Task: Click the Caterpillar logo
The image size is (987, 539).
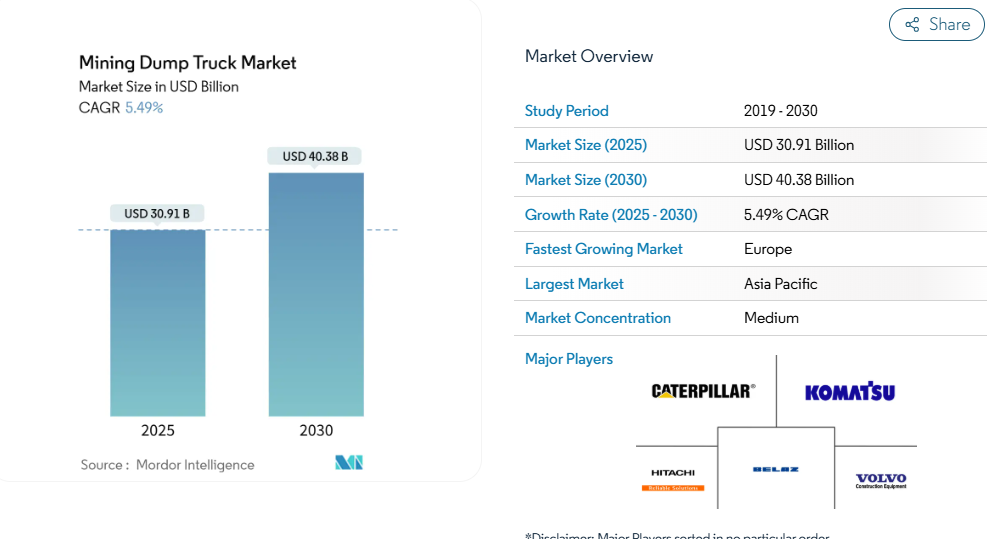Action: point(703,391)
